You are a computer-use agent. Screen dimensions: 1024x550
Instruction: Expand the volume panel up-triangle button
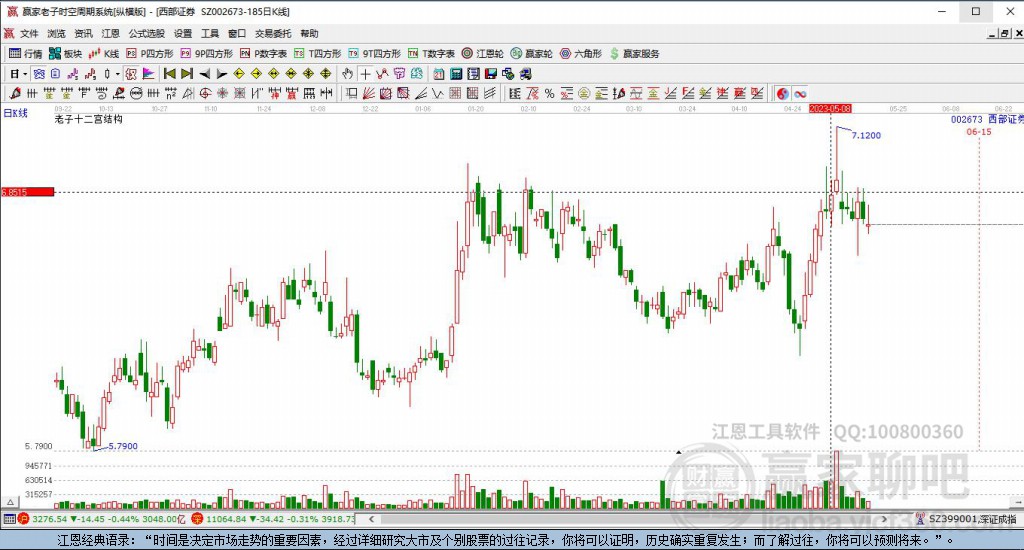click(x=10, y=502)
